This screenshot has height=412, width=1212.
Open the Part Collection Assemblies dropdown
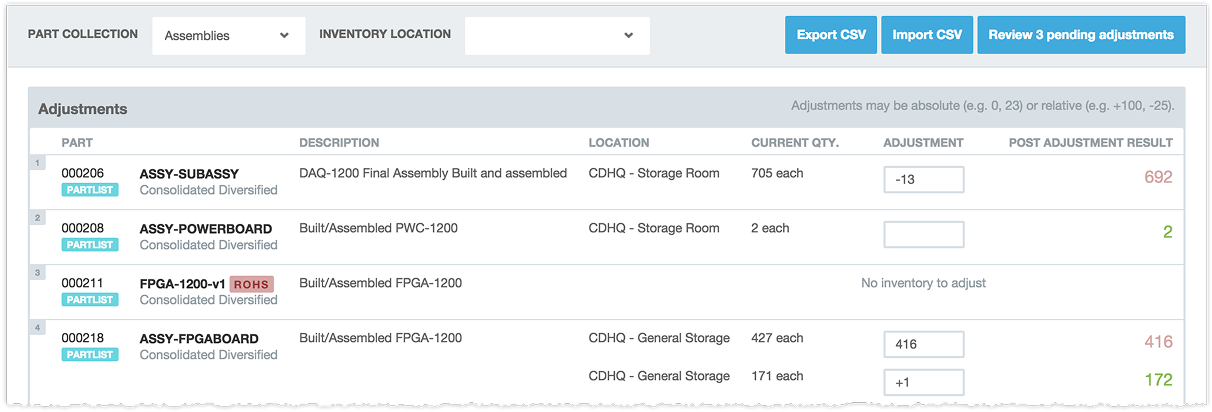tap(229, 35)
